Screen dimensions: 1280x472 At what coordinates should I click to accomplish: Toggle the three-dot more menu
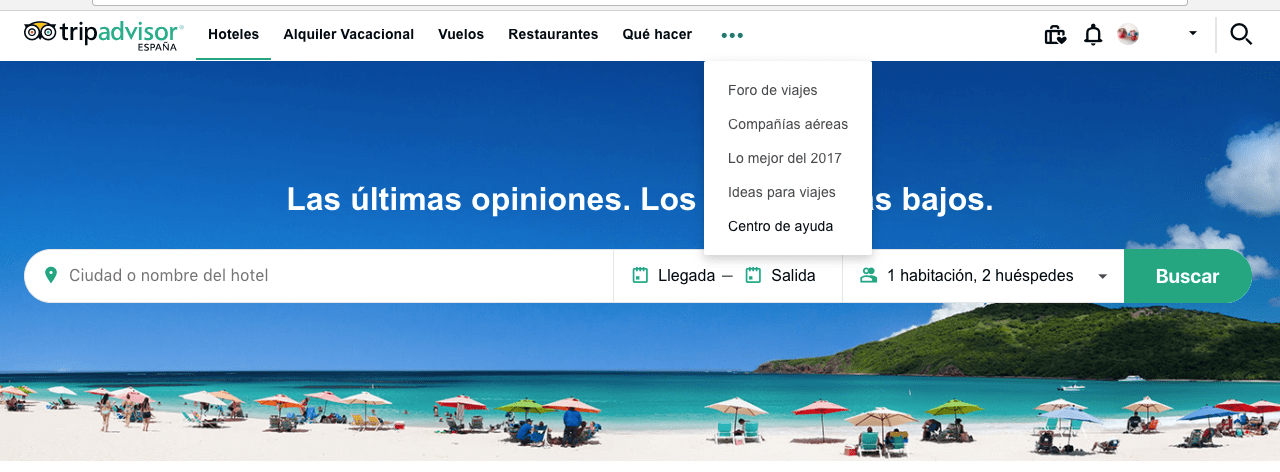point(732,35)
